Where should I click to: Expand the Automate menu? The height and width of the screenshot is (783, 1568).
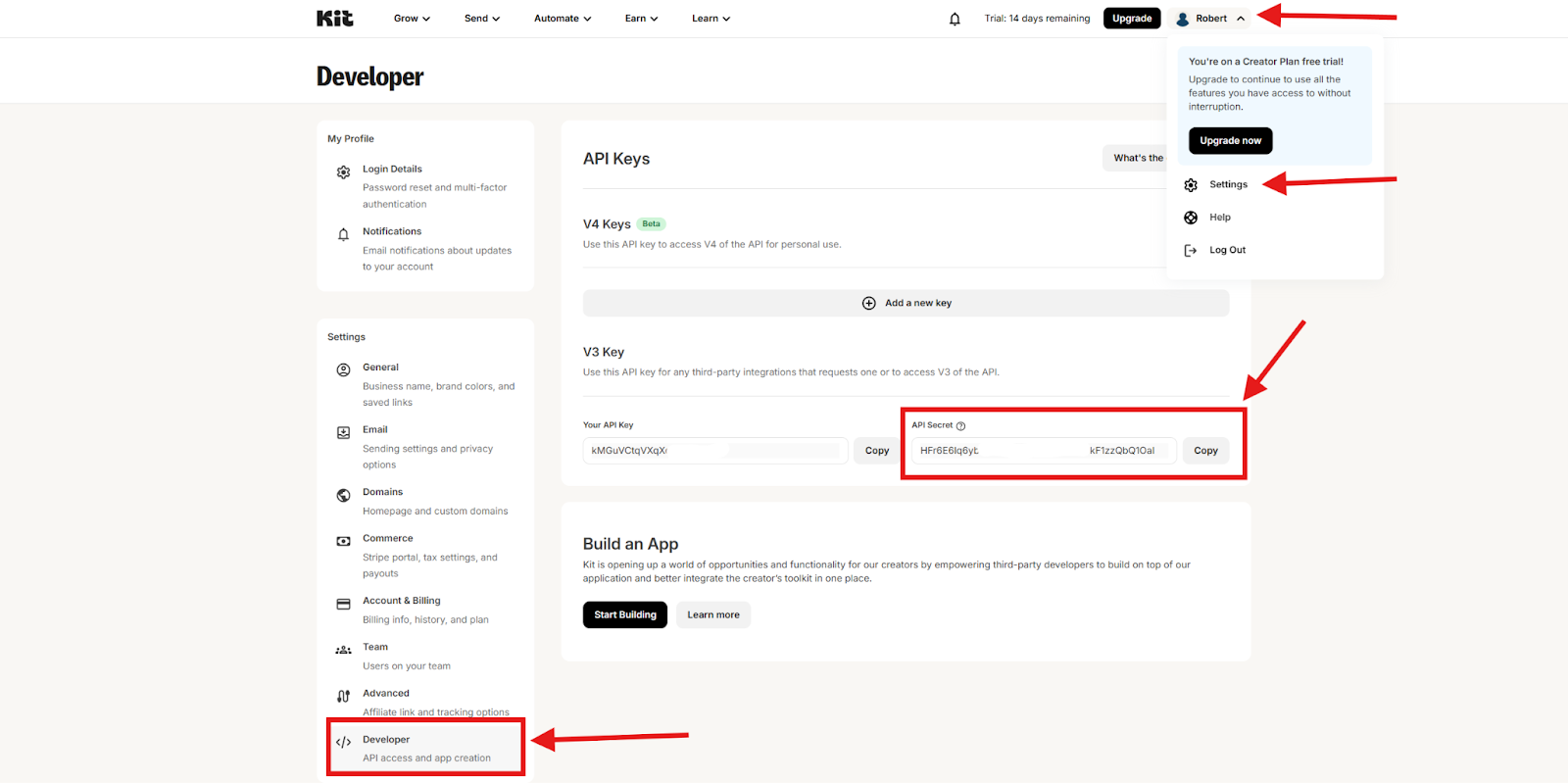pyautogui.click(x=563, y=19)
